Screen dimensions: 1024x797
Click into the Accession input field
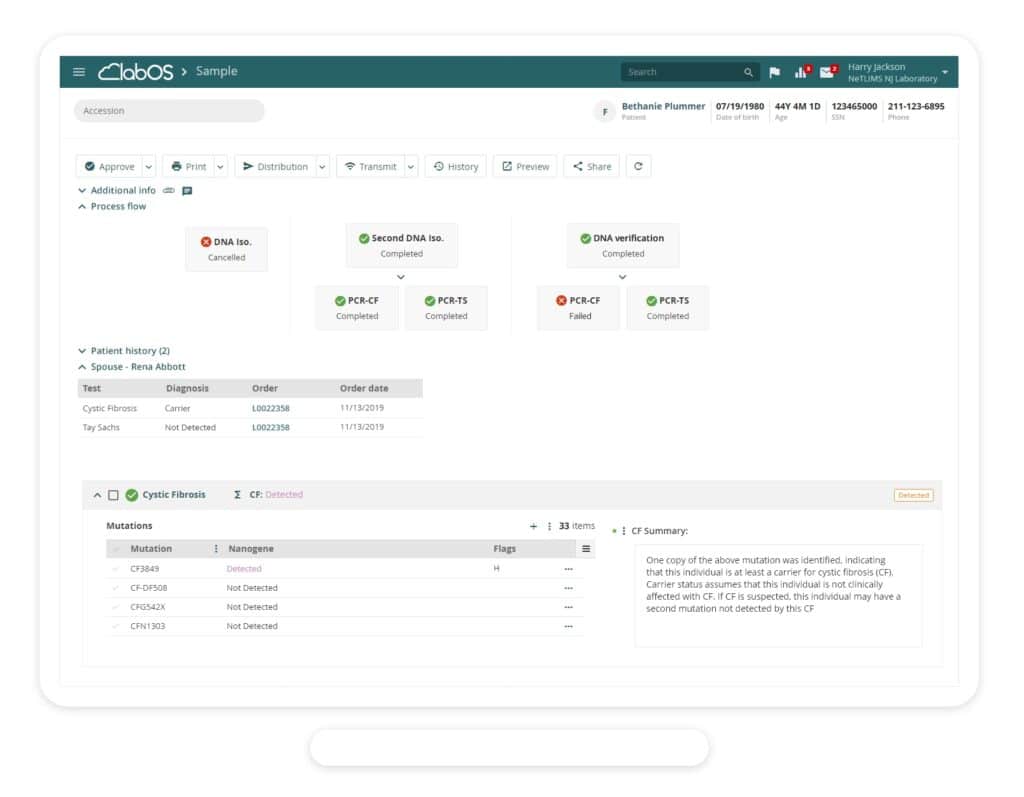pos(169,111)
